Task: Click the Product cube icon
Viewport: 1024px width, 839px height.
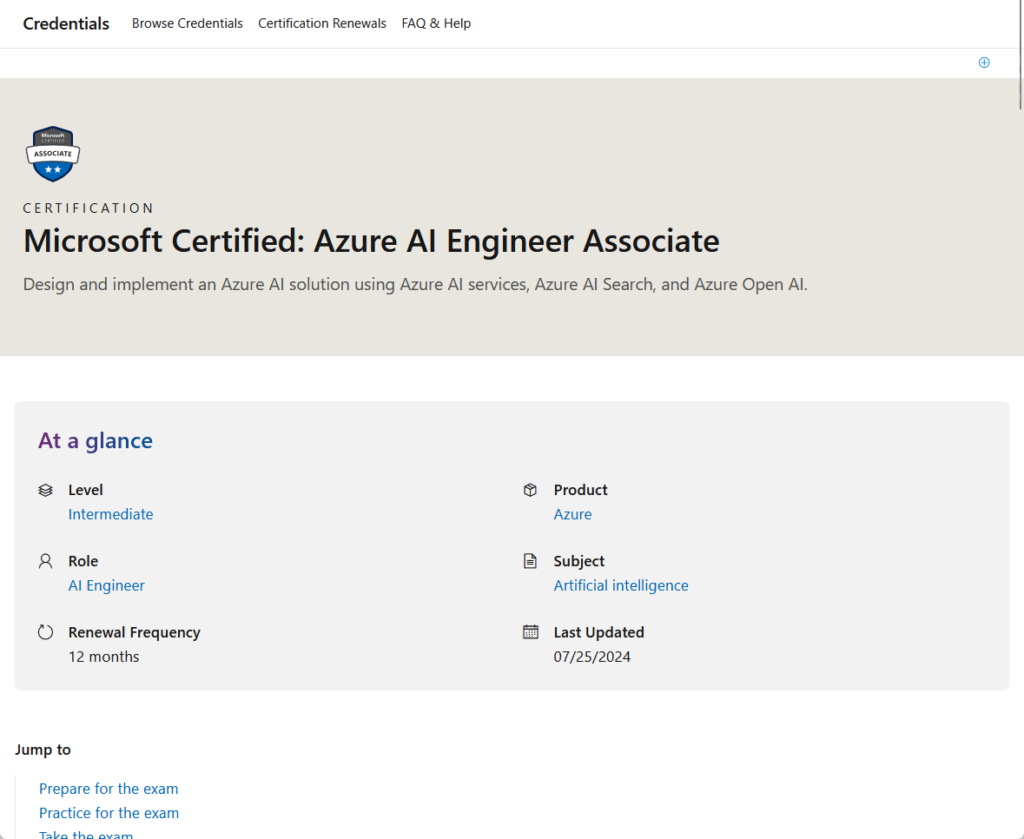Action: click(x=530, y=490)
